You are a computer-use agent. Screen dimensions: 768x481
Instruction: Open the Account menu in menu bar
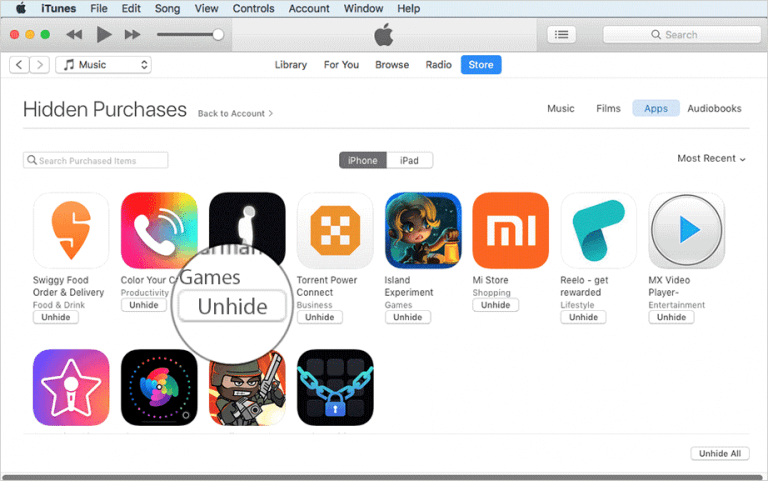[x=309, y=8]
